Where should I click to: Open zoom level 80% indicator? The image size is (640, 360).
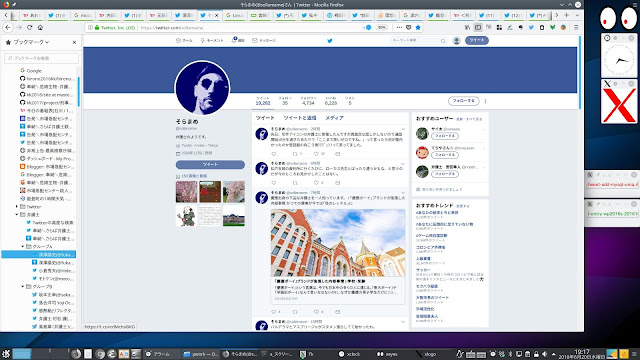point(381,27)
